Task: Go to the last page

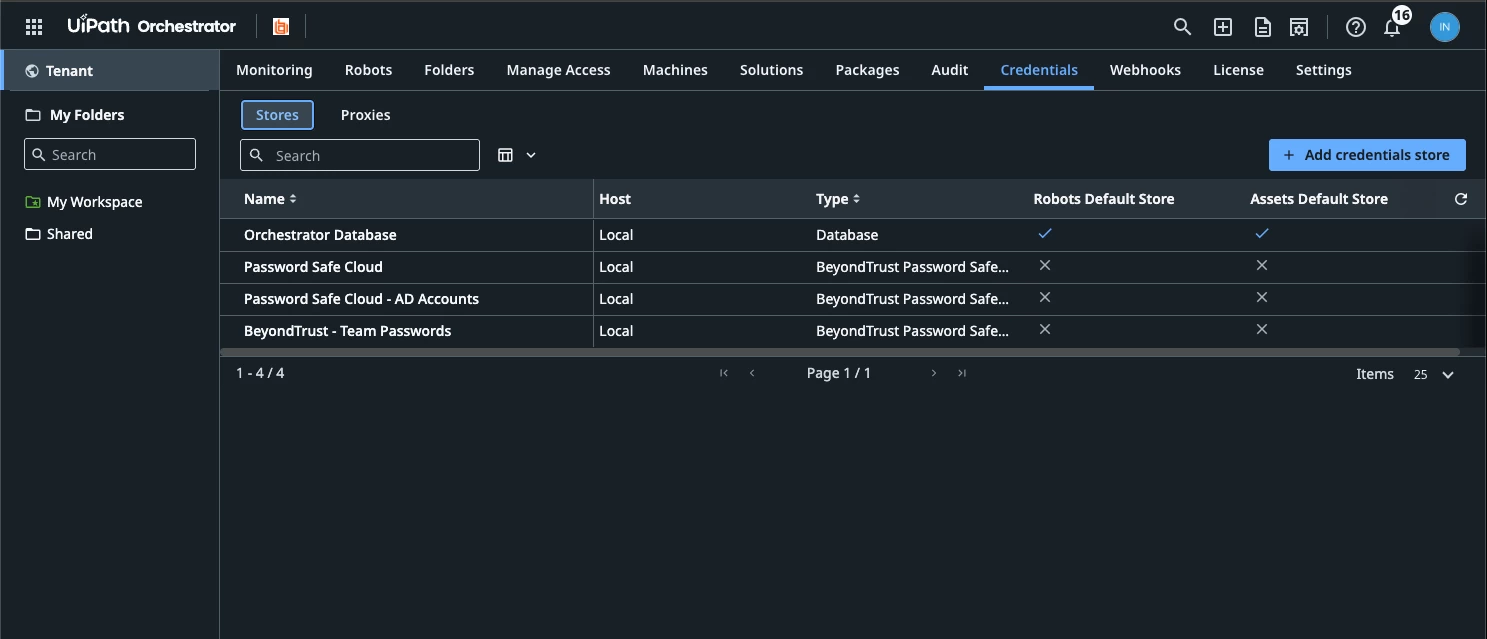Action: click(x=962, y=373)
